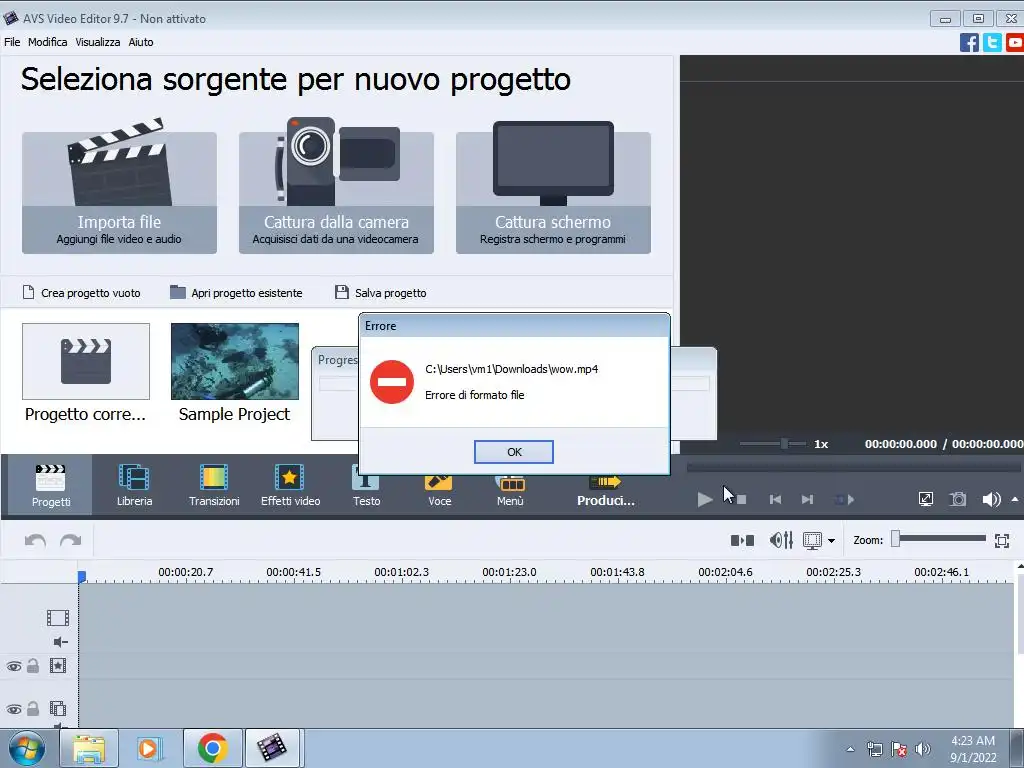
Task: Select Cattura schermo option
Action: click(x=553, y=193)
